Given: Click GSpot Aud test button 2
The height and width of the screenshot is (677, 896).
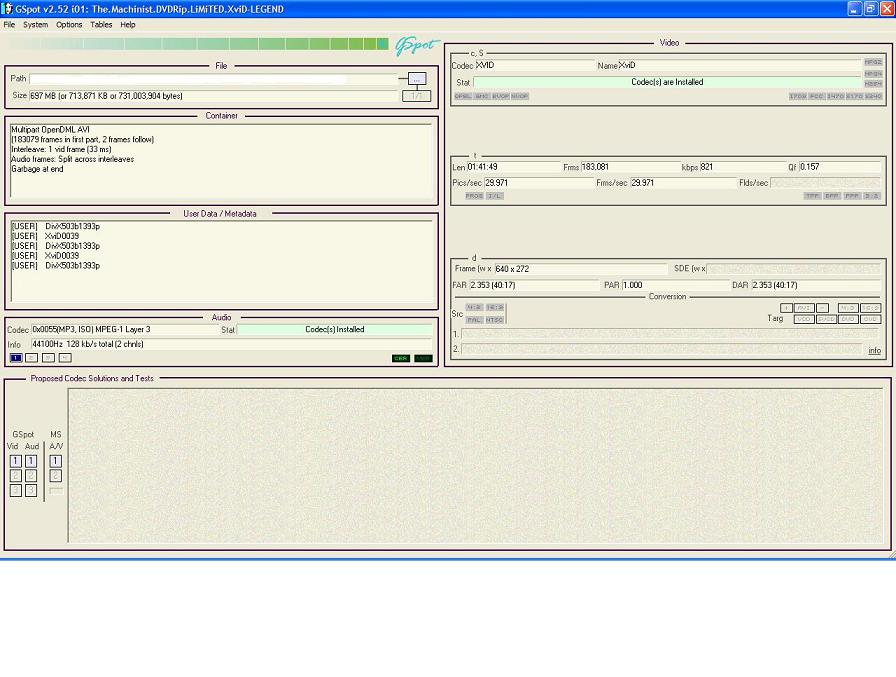Looking at the screenshot, I should pyautogui.click(x=31, y=476).
